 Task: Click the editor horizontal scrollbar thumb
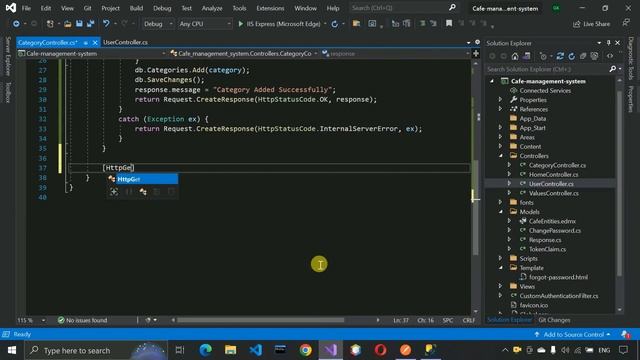click(260, 320)
